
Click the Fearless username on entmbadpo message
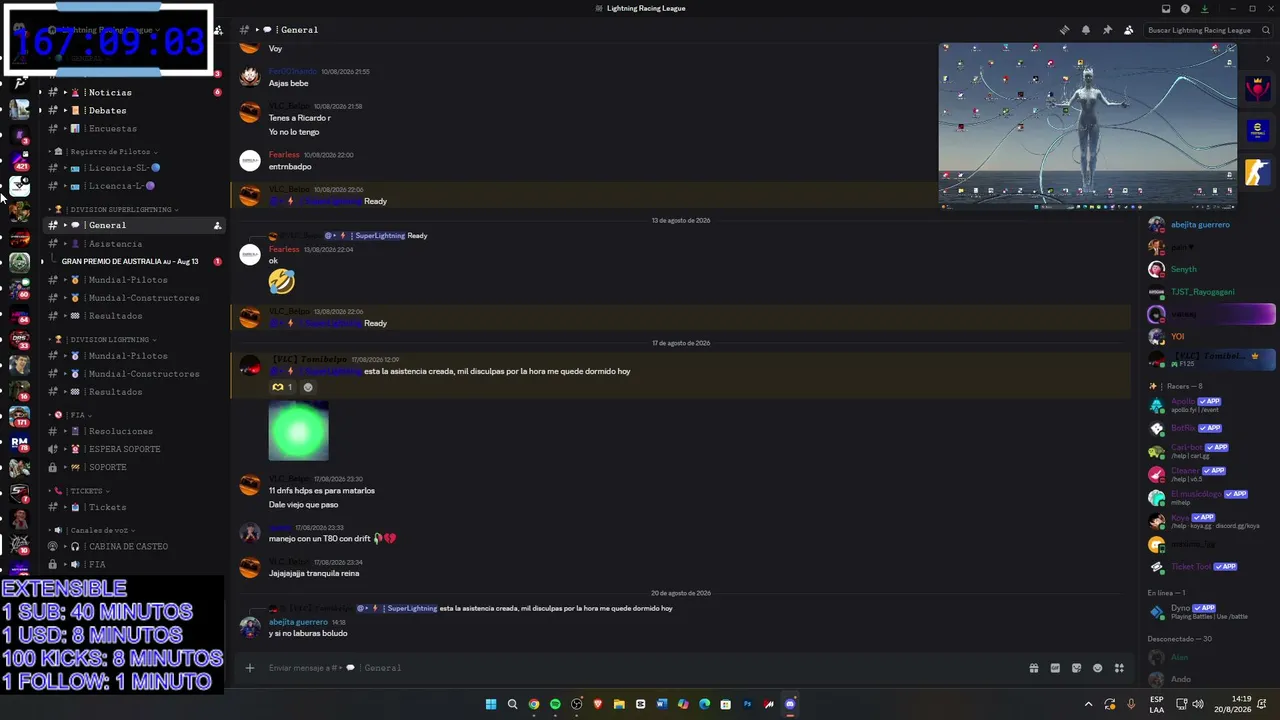284,155
